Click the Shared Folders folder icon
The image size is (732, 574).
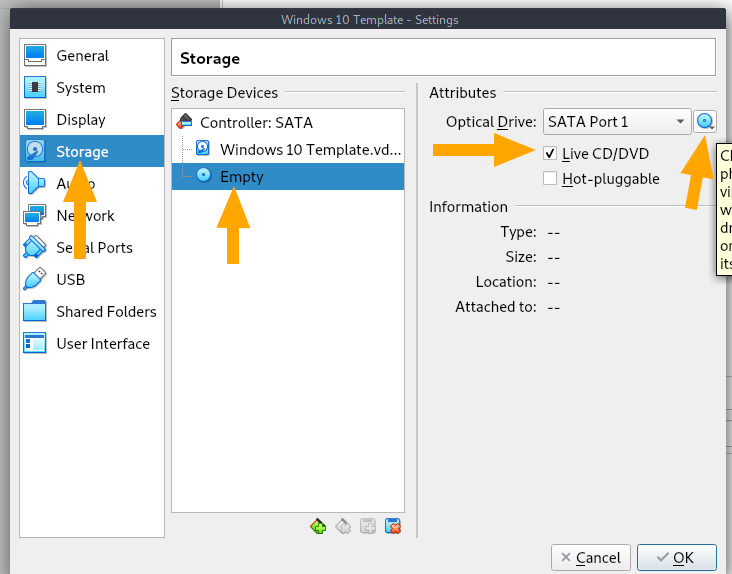(x=35, y=311)
